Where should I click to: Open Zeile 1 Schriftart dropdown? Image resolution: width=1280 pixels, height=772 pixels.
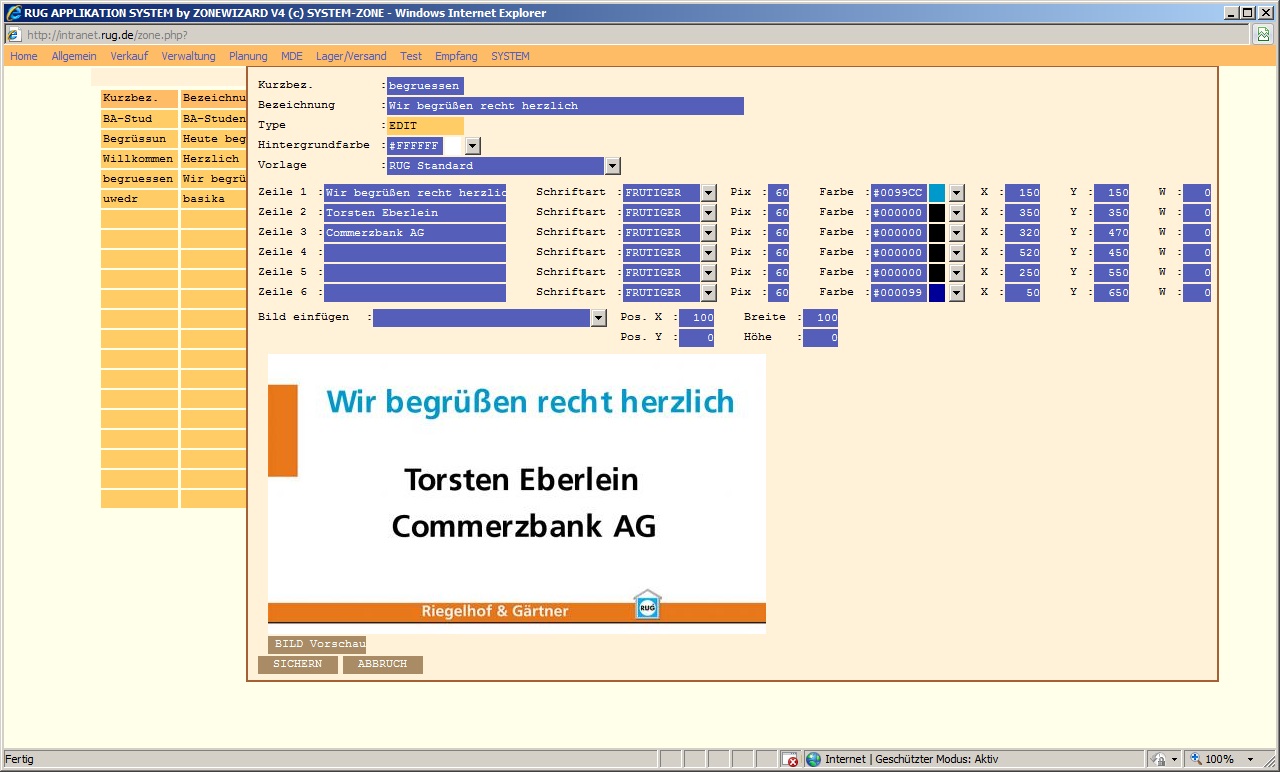(x=709, y=193)
